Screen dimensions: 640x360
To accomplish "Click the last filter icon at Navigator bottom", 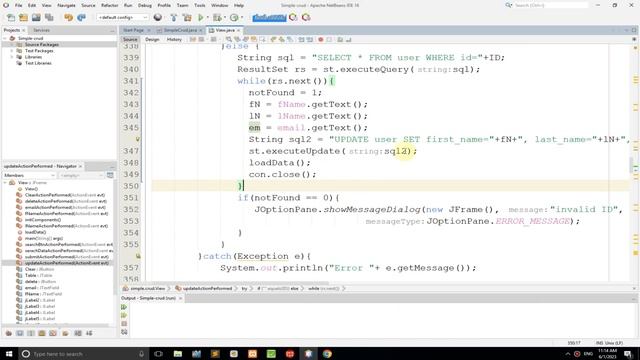I will coord(89,333).
